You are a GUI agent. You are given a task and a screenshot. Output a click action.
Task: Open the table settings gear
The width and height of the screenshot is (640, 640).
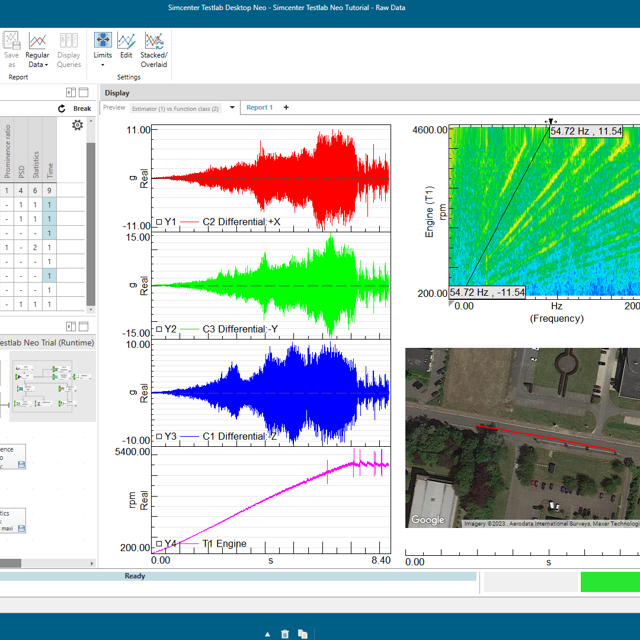[x=78, y=125]
